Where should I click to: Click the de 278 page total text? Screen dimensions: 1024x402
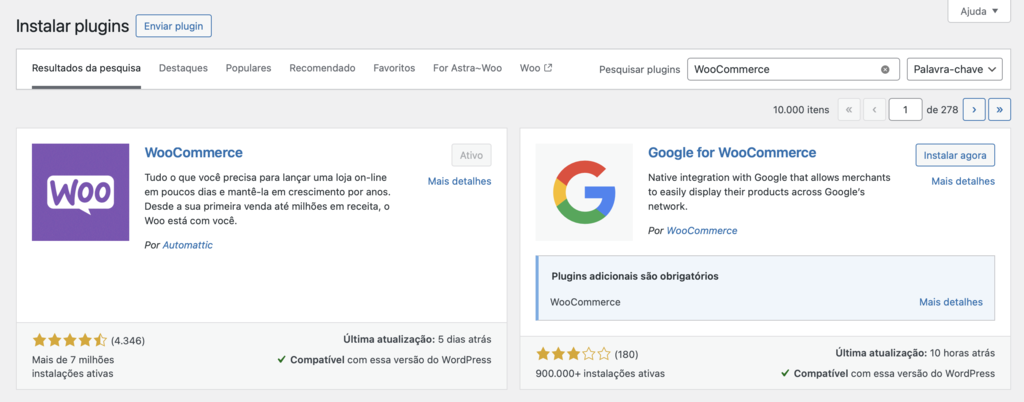click(x=942, y=110)
